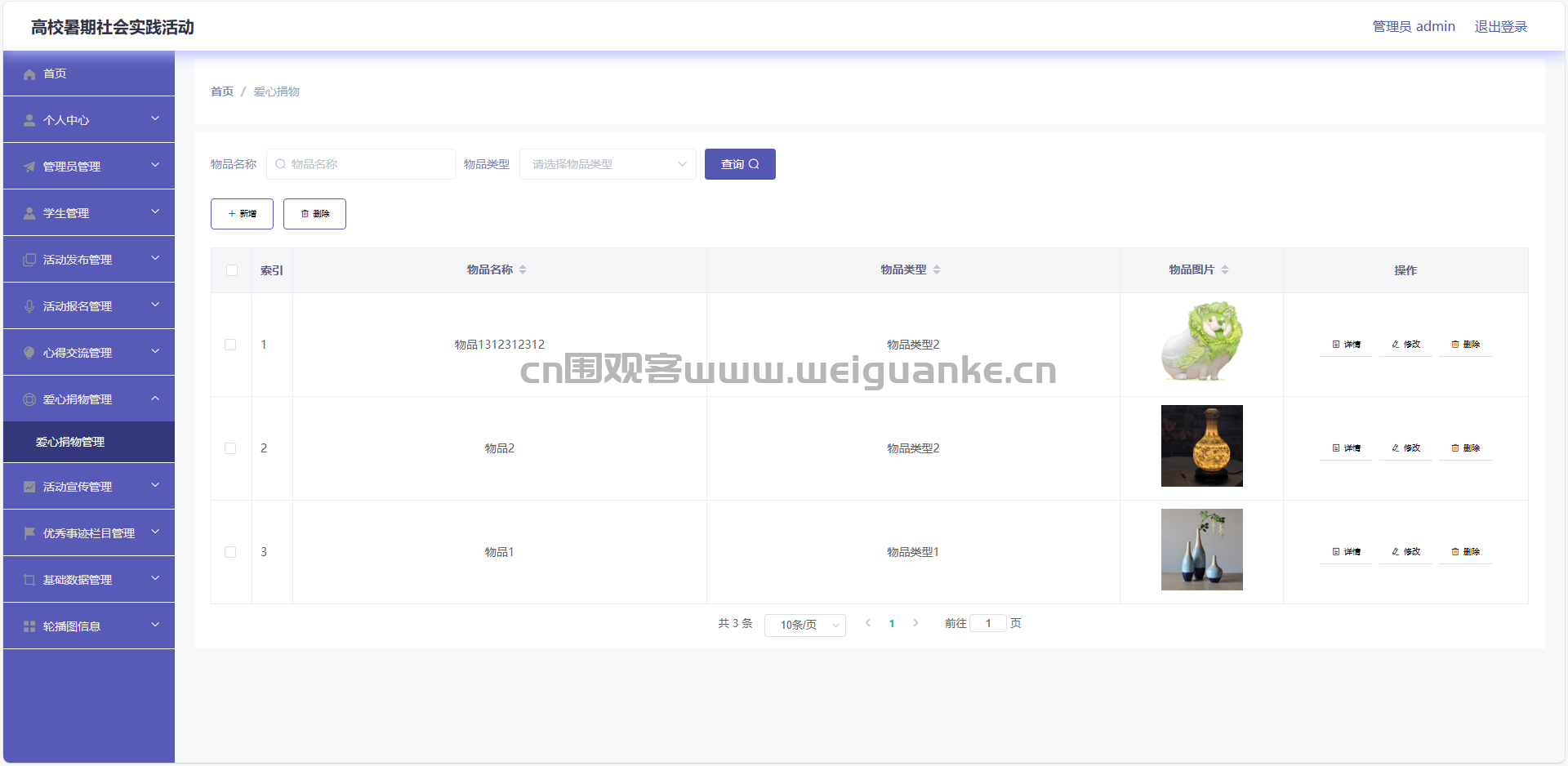Click the 活动报名管理 microphone icon
The width and height of the screenshot is (1568, 766).
[x=29, y=307]
